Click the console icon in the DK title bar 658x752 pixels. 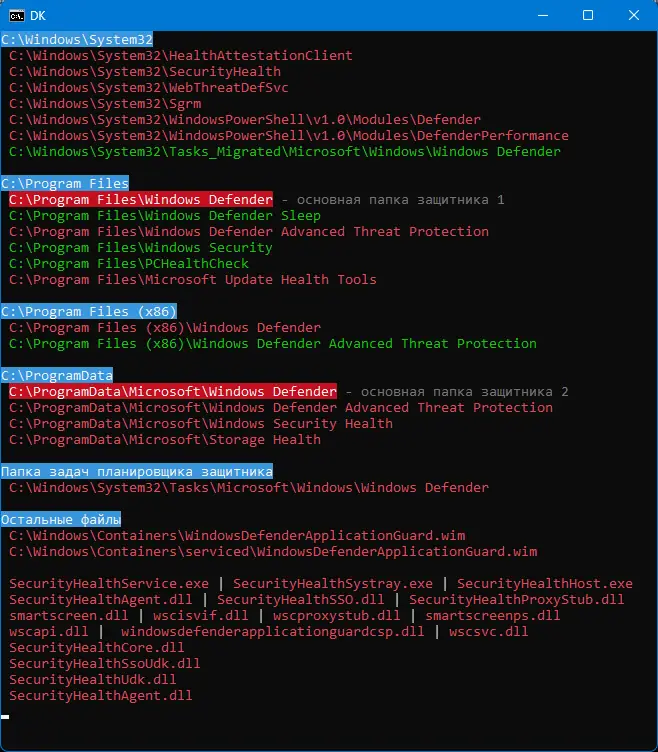pyautogui.click(x=17, y=16)
